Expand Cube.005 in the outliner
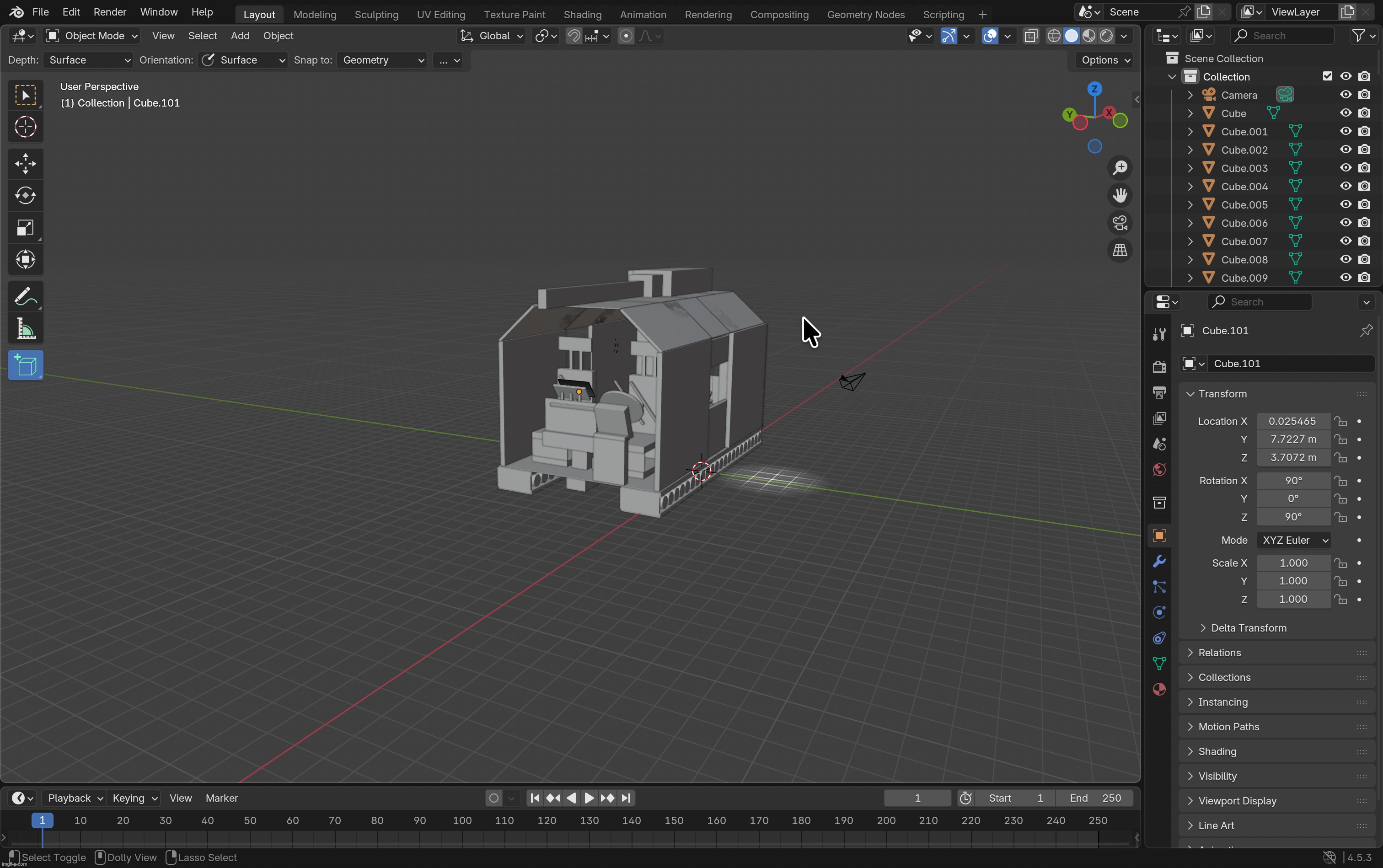The image size is (1383, 868). pos(1190,204)
